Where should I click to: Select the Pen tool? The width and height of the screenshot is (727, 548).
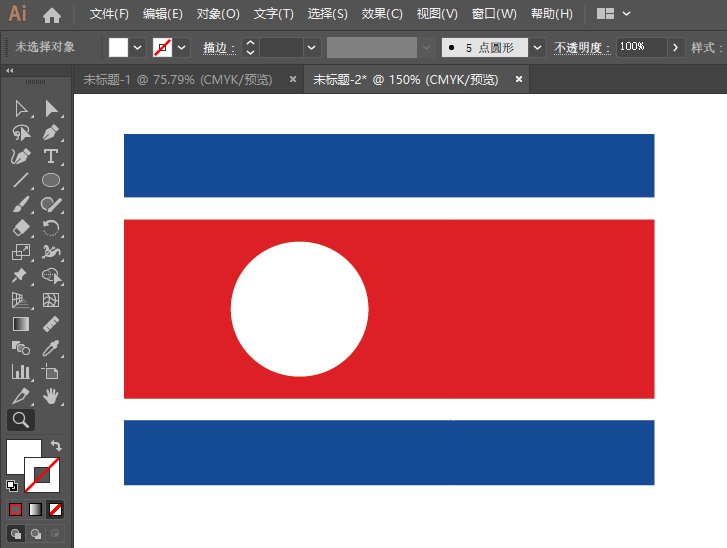click(x=51, y=133)
